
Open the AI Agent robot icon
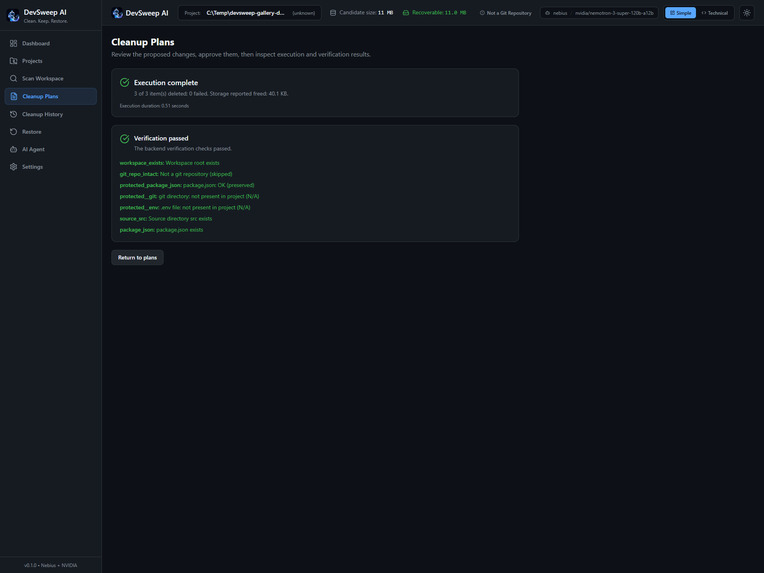[x=13, y=149]
